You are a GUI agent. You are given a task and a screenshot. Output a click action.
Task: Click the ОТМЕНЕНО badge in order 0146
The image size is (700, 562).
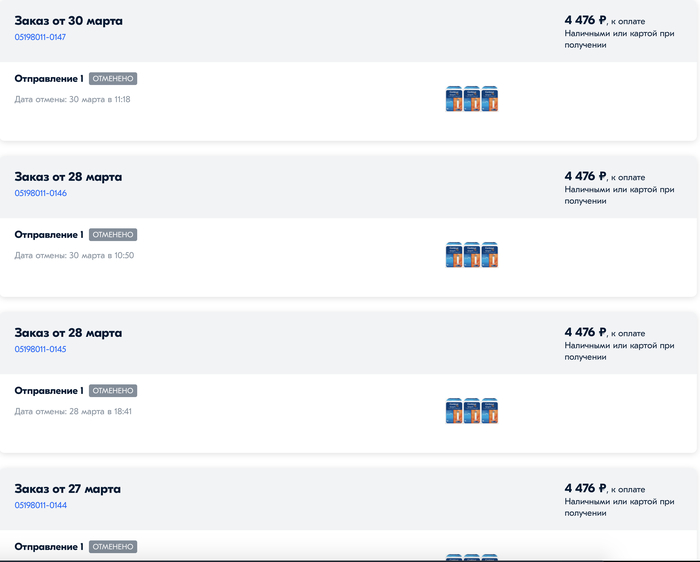(113, 235)
